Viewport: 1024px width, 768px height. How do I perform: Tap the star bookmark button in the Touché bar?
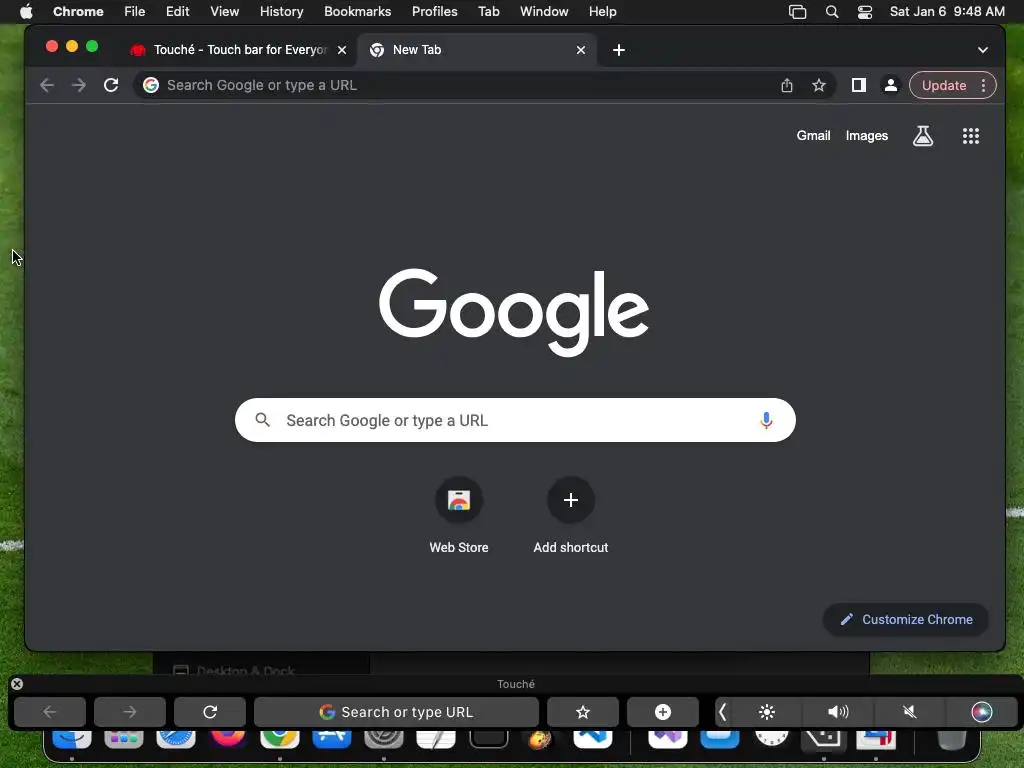click(583, 712)
